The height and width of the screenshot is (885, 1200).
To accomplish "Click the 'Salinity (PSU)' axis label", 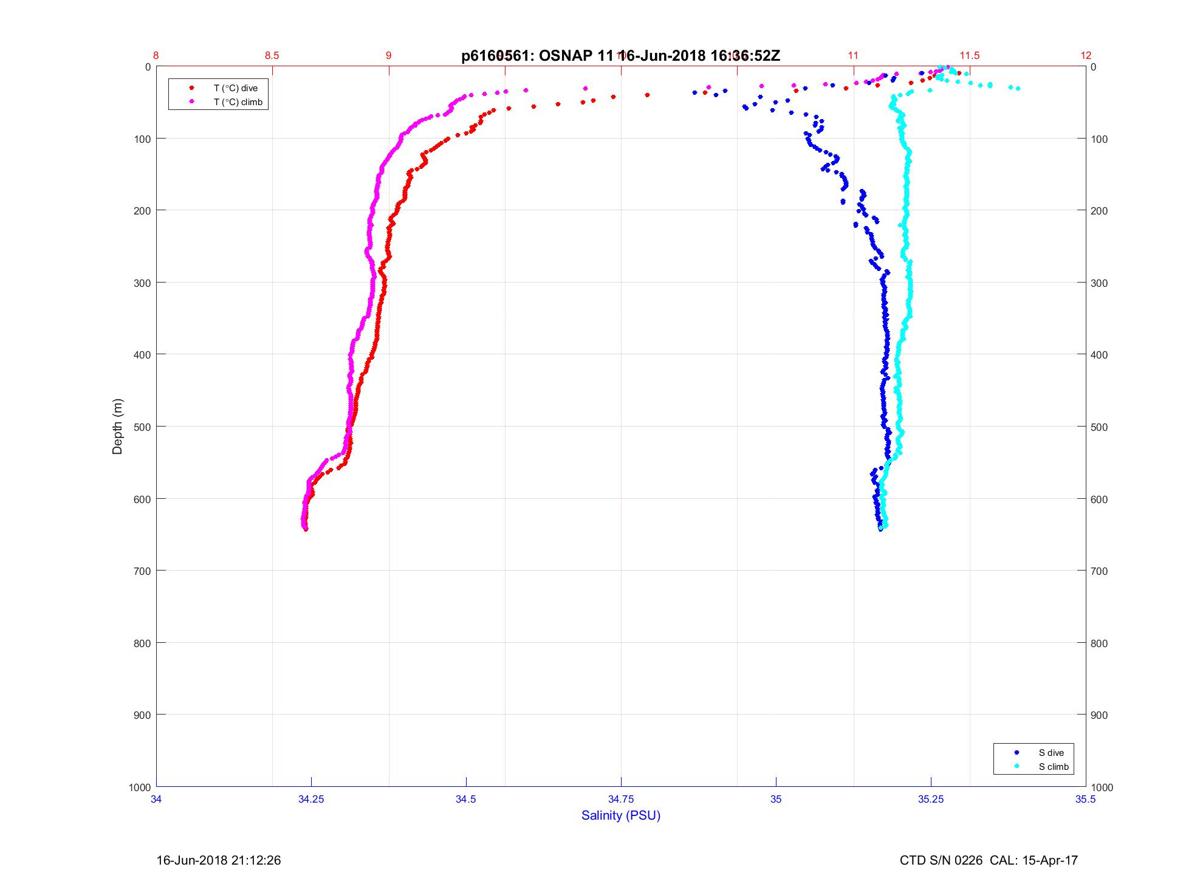I will (621, 815).
